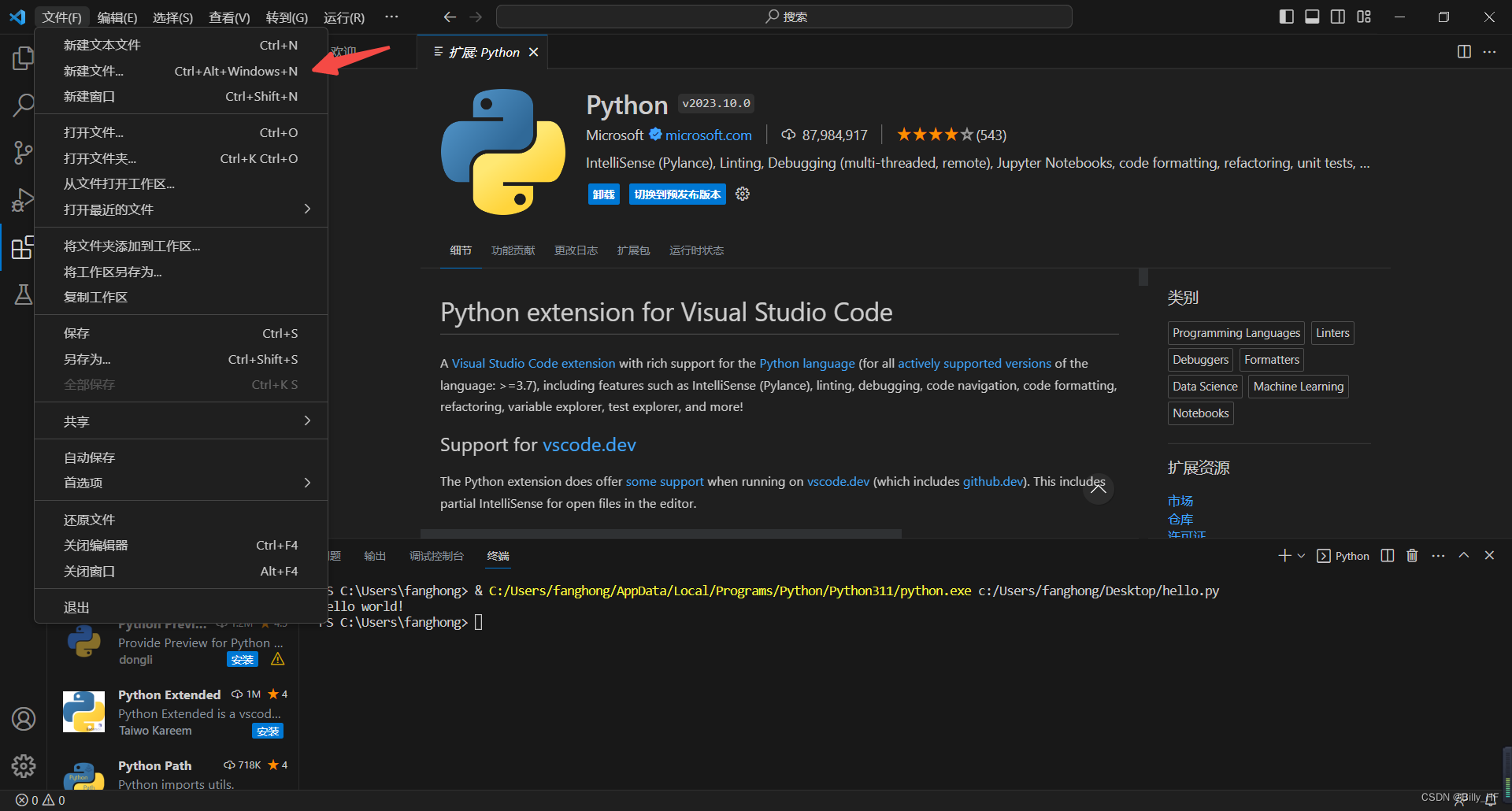Open the menu bar overflow ellipsis
This screenshot has width=1512, height=811.
click(x=391, y=17)
